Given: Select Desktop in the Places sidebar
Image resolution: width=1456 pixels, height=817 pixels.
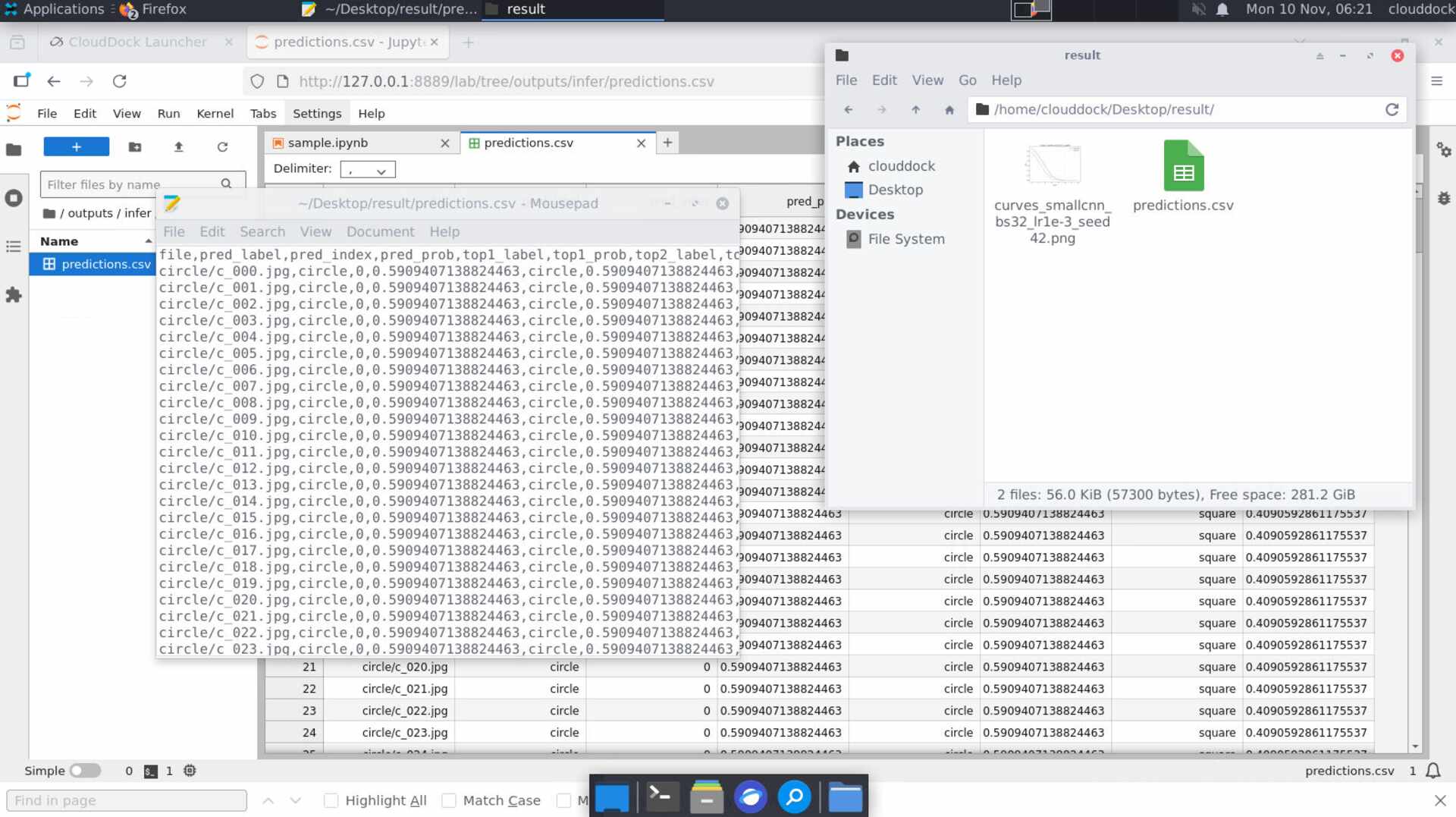Looking at the screenshot, I should (x=895, y=190).
